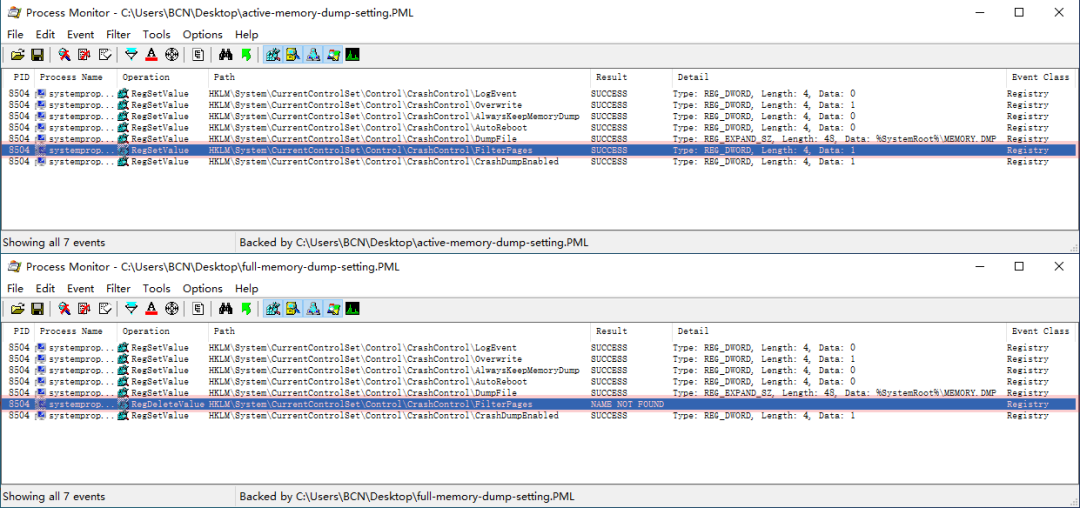Click NAME NOT FOUND result cell
This screenshot has width=1080, height=508.
[x=627, y=404]
